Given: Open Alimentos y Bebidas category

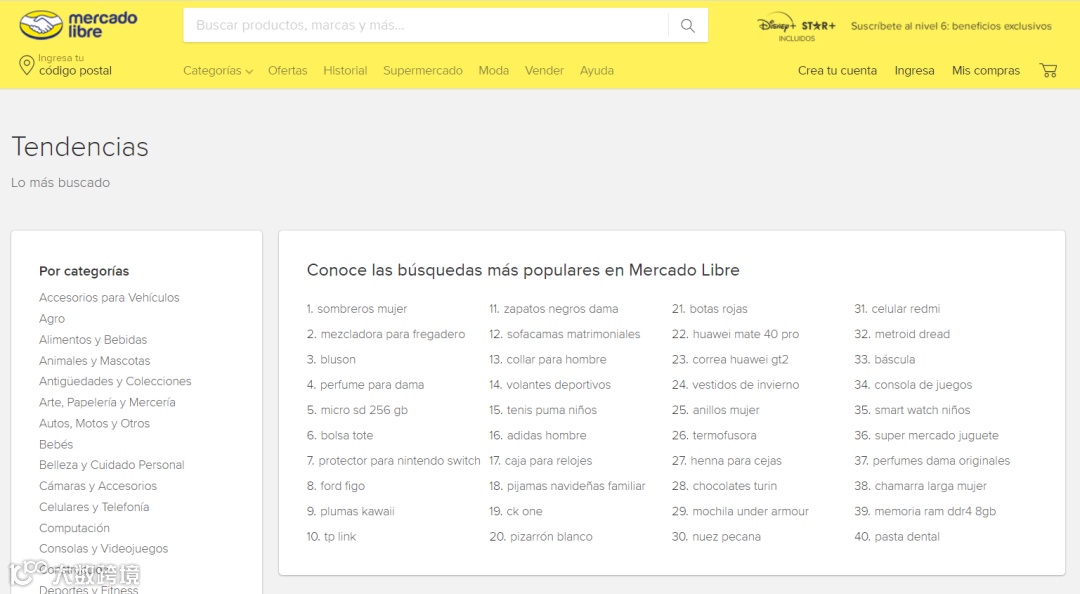Looking at the screenshot, I should coord(93,340).
